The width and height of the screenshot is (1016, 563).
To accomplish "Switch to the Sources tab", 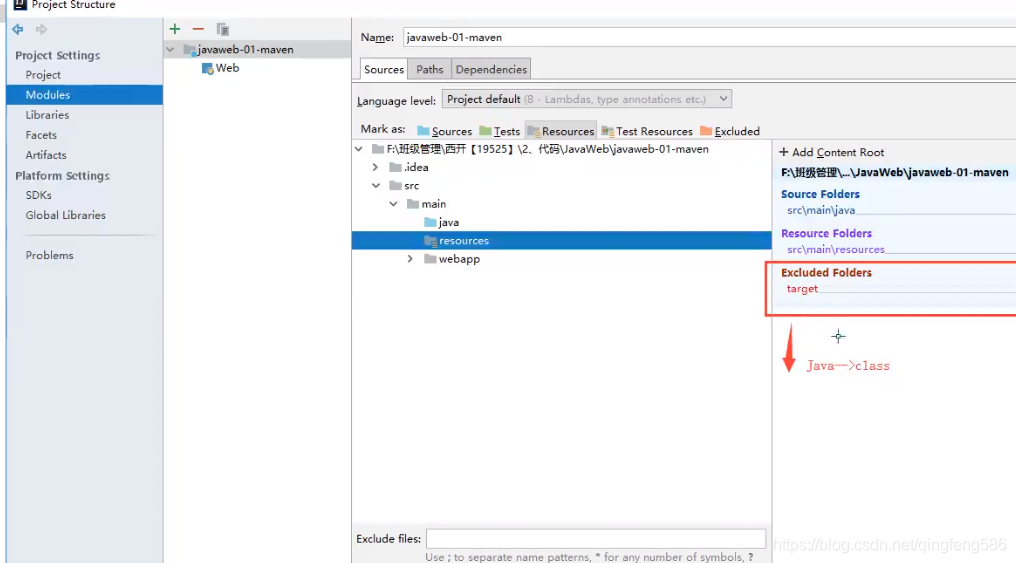I will pyautogui.click(x=384, y=69).
